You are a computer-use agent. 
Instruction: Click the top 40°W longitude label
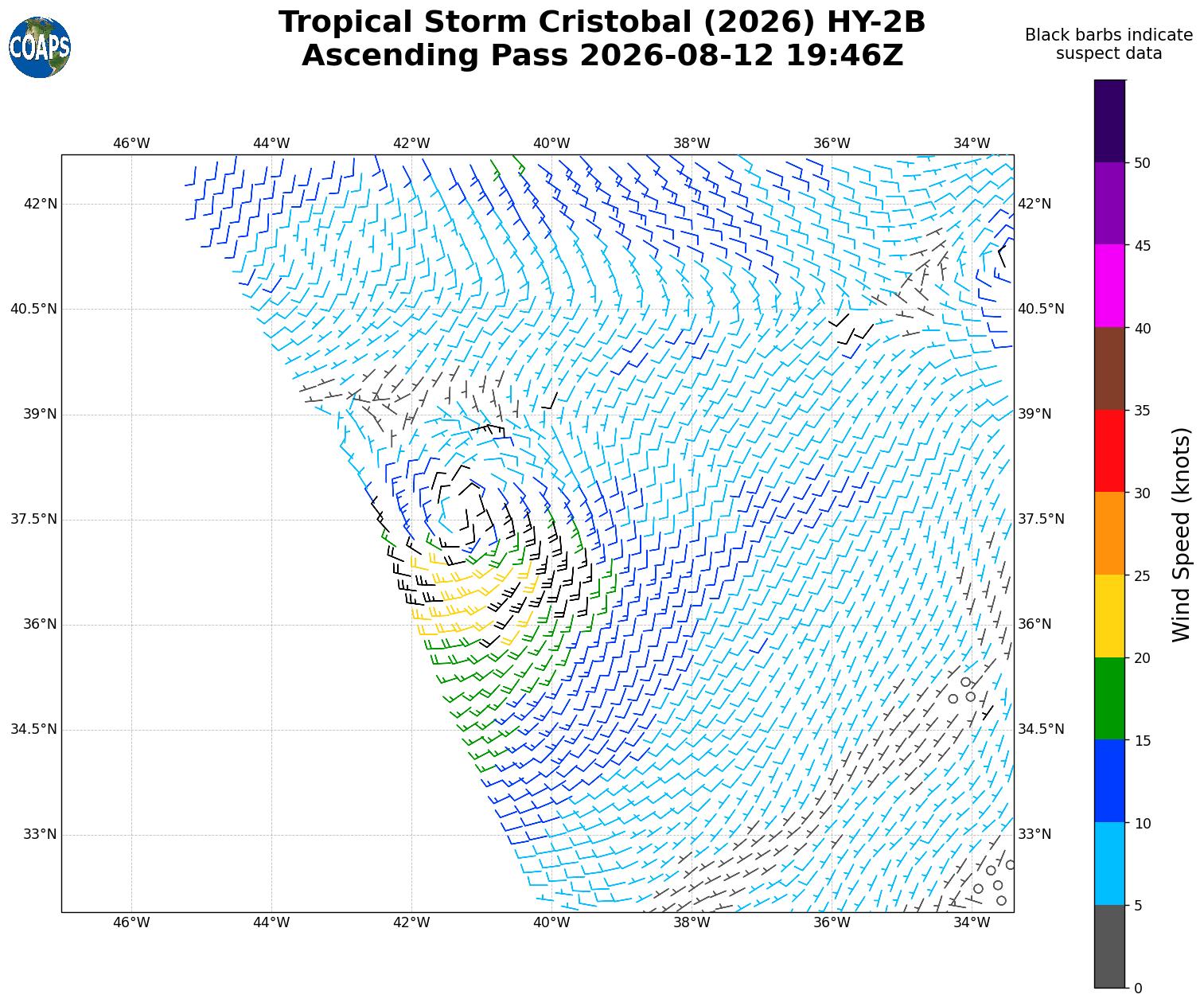[x=551, y=143]
